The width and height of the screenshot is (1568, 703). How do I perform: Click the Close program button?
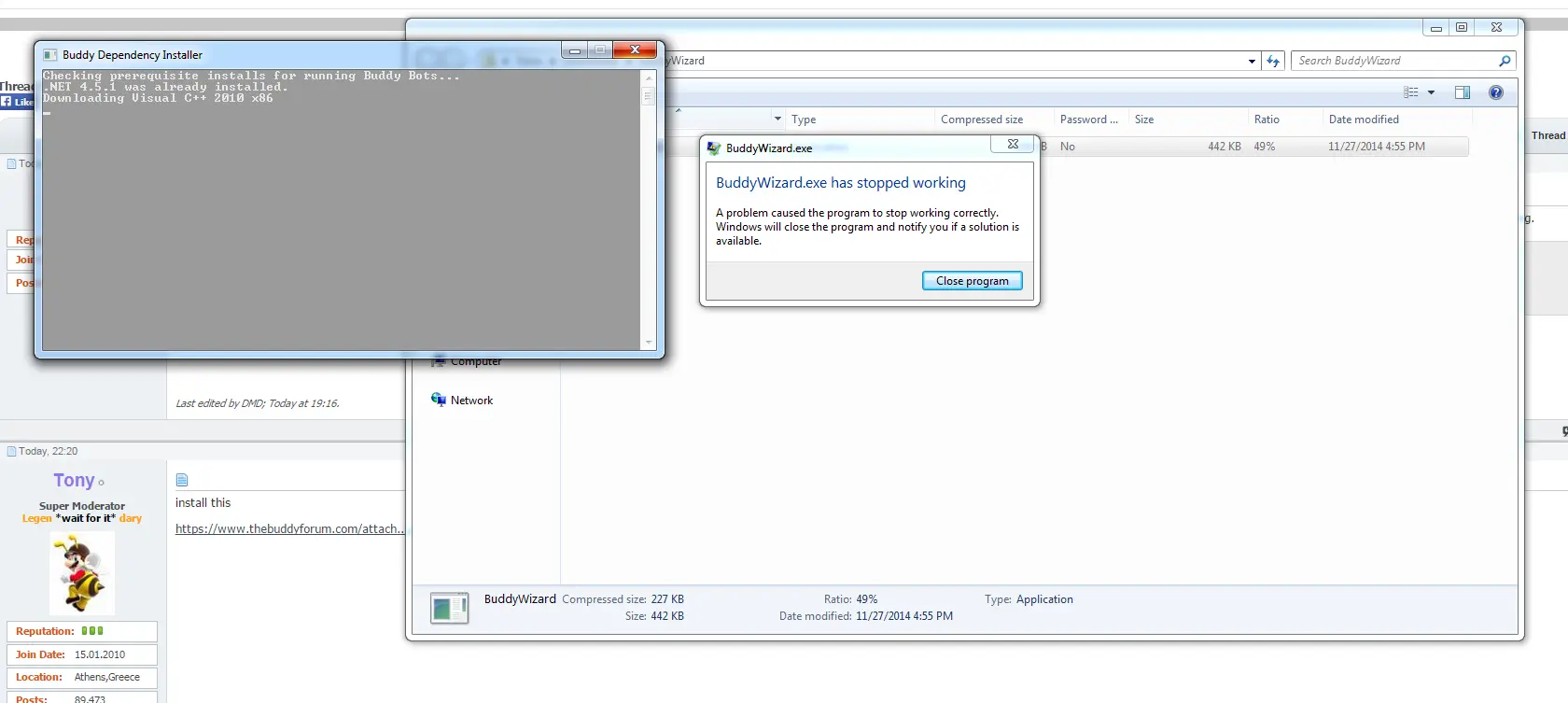tap(972, 281)
